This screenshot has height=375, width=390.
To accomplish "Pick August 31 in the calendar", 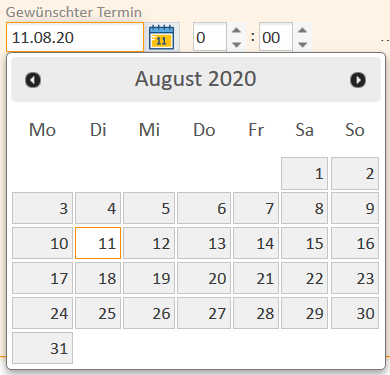I will click(42, 348).
